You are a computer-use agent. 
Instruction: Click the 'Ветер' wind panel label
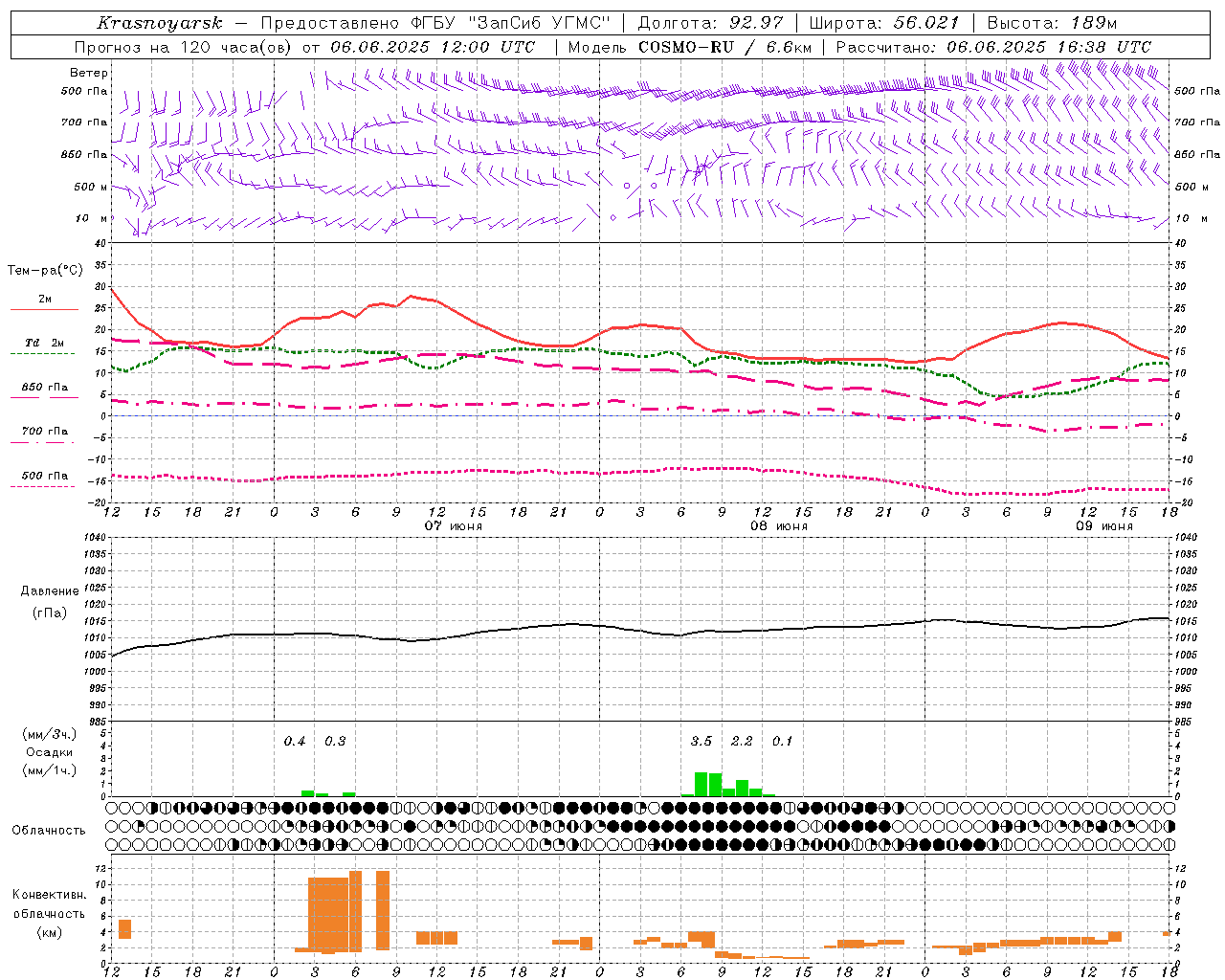(x=89, y=73)
